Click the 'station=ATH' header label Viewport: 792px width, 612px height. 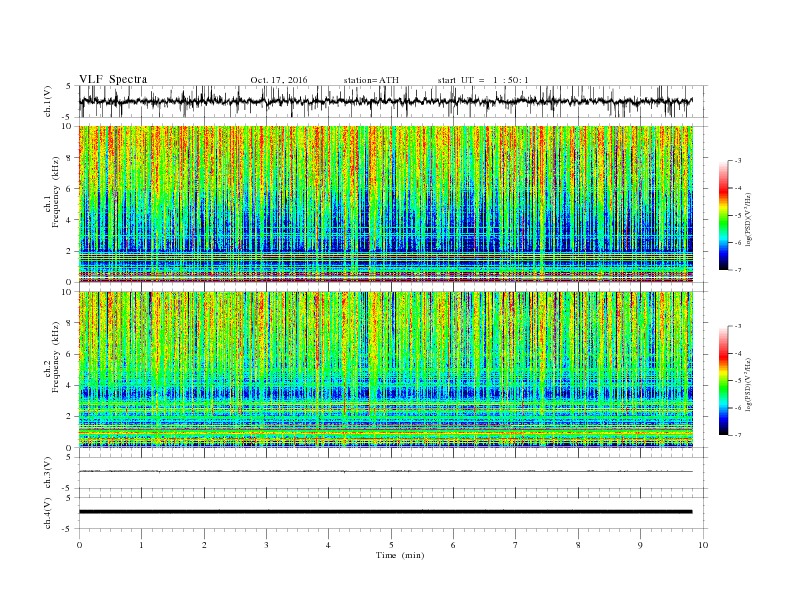pyautogui.click(x=371, y=80)
